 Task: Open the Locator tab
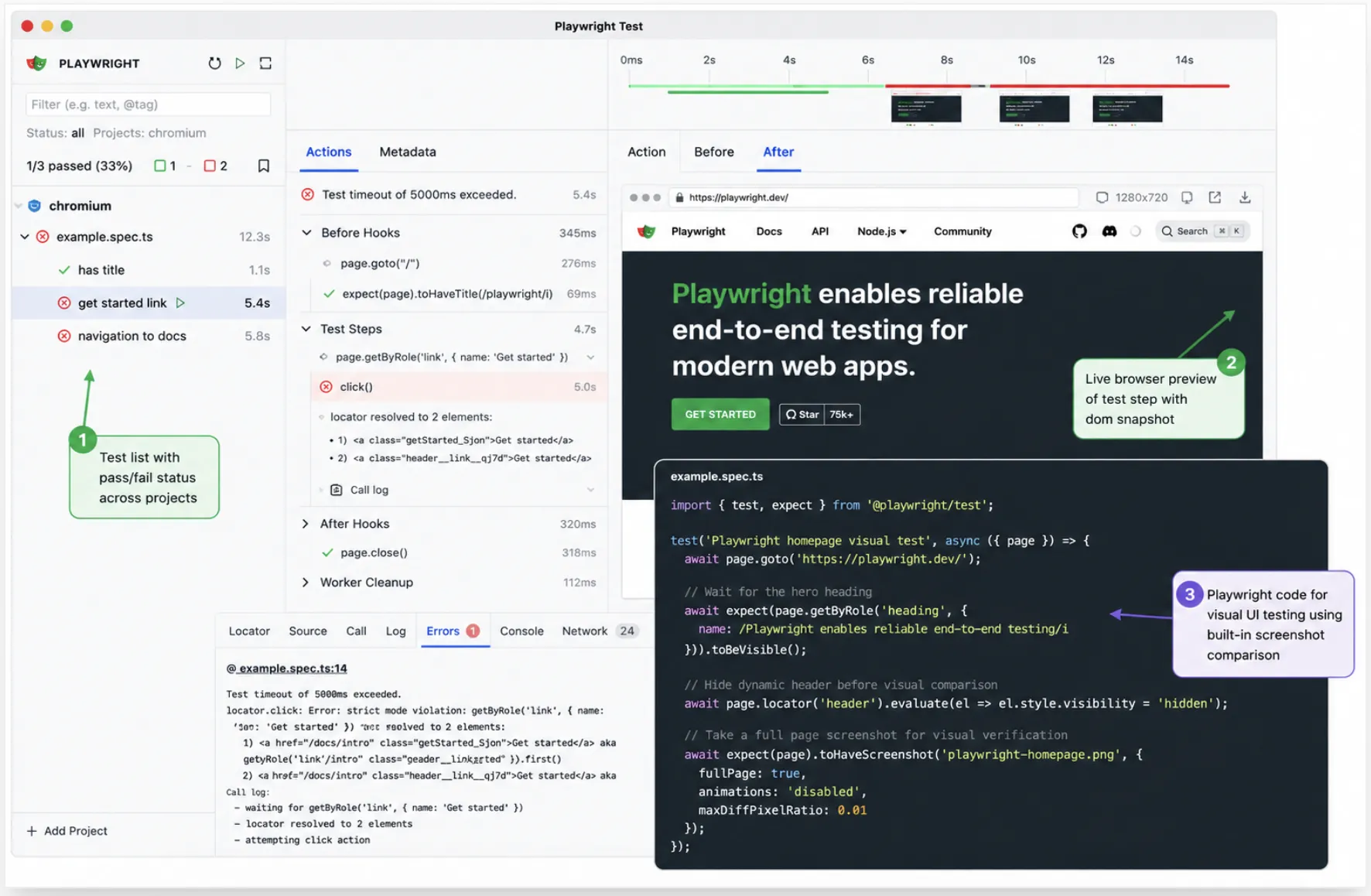(x=249, y=631)
